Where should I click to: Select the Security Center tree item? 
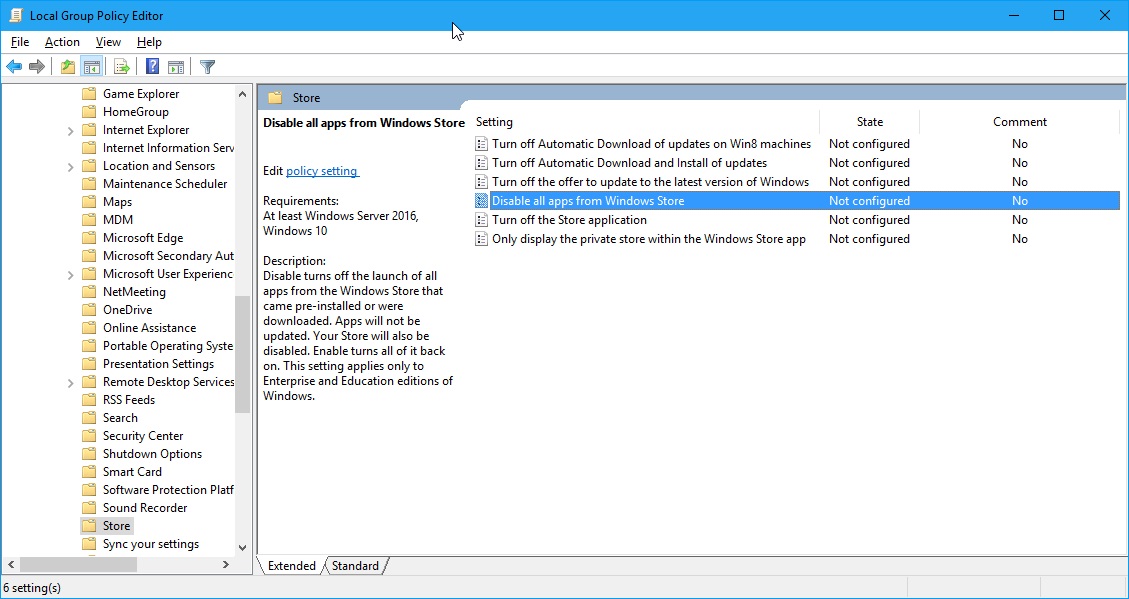click(x=143, y=436)
